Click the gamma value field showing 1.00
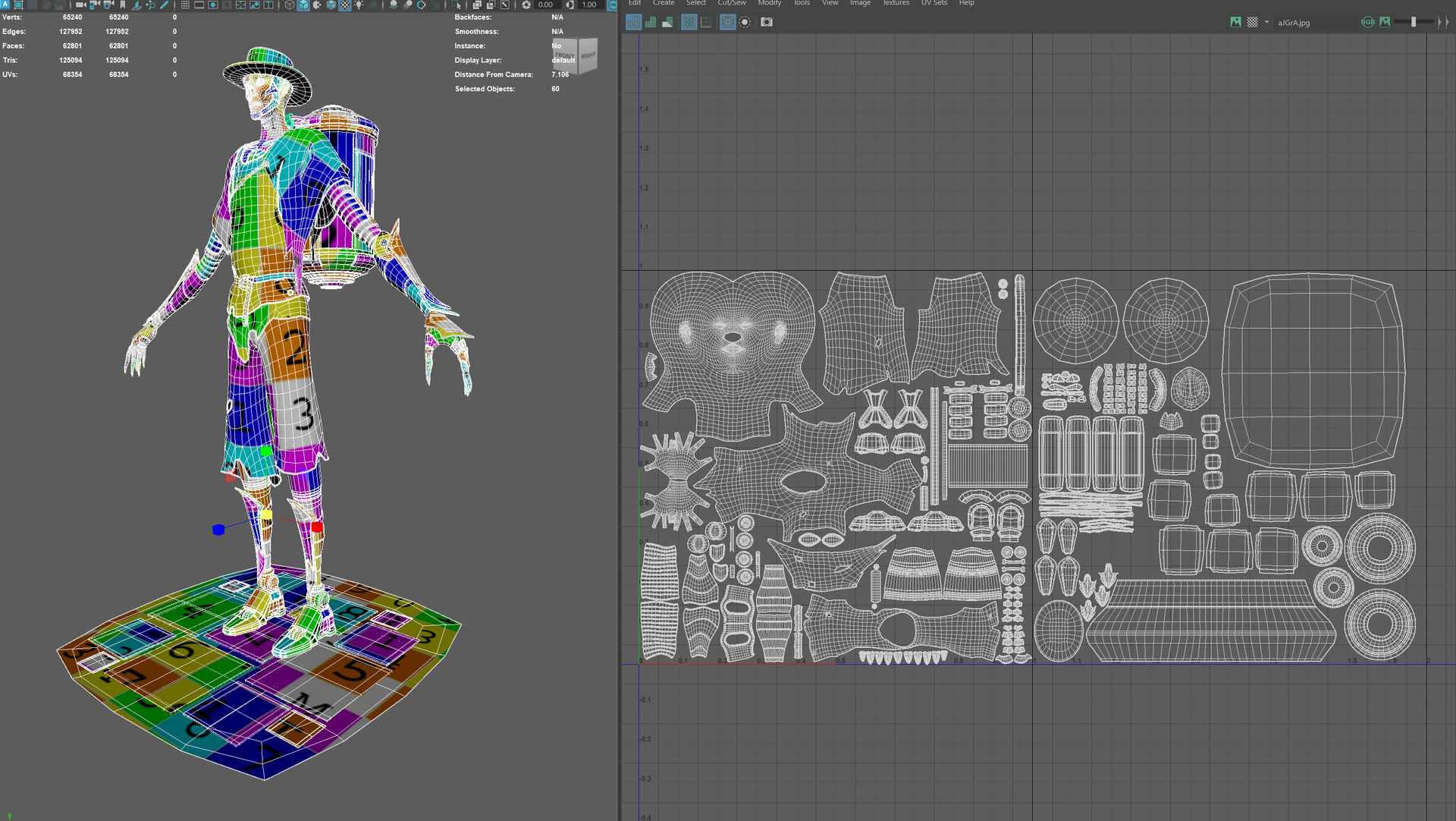 pos(589,5)
